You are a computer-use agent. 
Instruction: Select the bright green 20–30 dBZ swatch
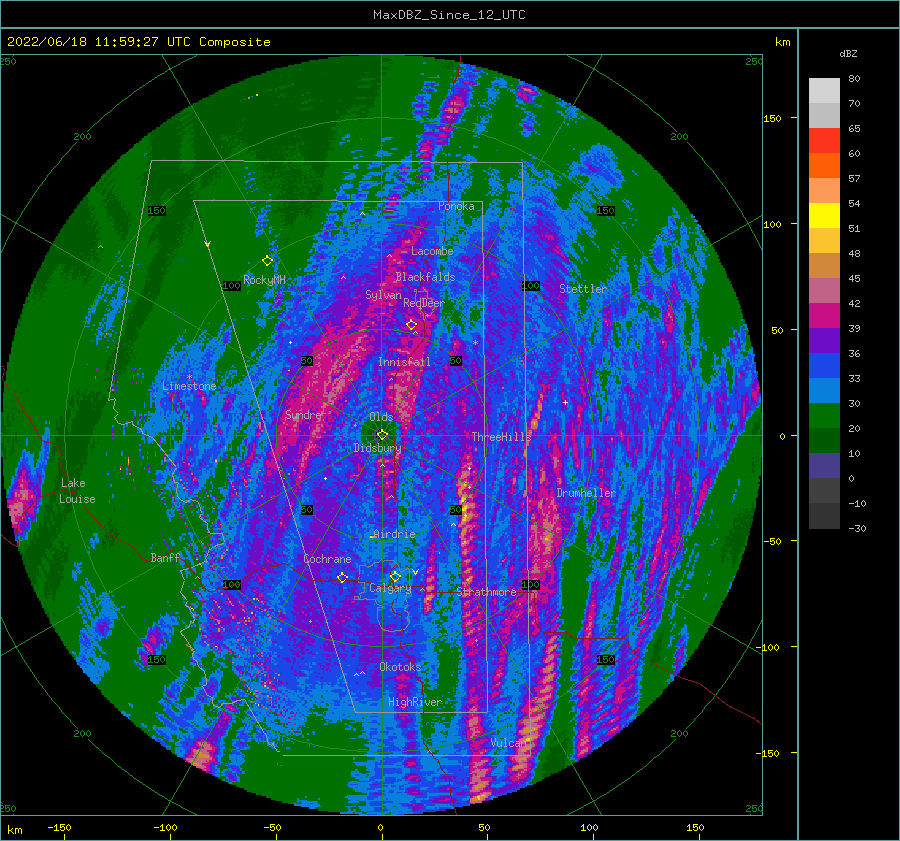[x=824, y=416]
